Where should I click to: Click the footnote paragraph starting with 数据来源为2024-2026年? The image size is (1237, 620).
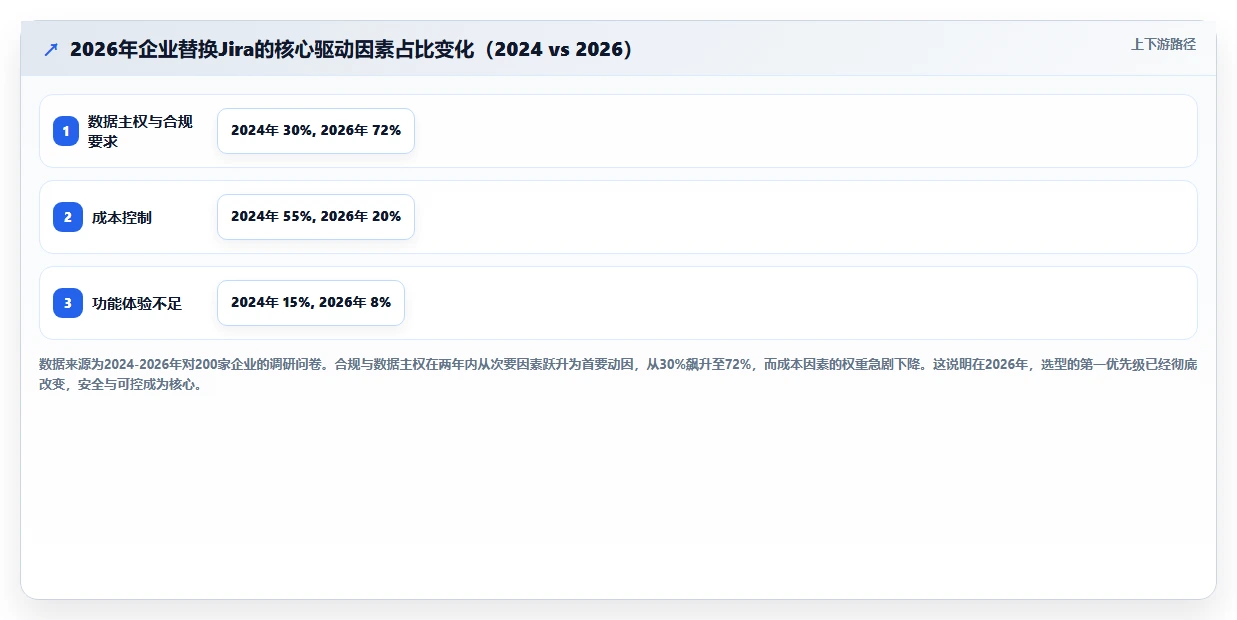coord(618,374)
